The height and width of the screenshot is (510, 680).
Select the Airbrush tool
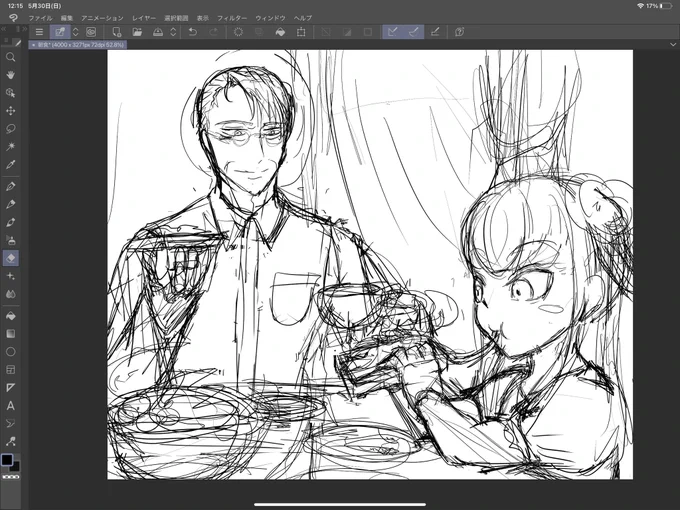tap(10, 240)
